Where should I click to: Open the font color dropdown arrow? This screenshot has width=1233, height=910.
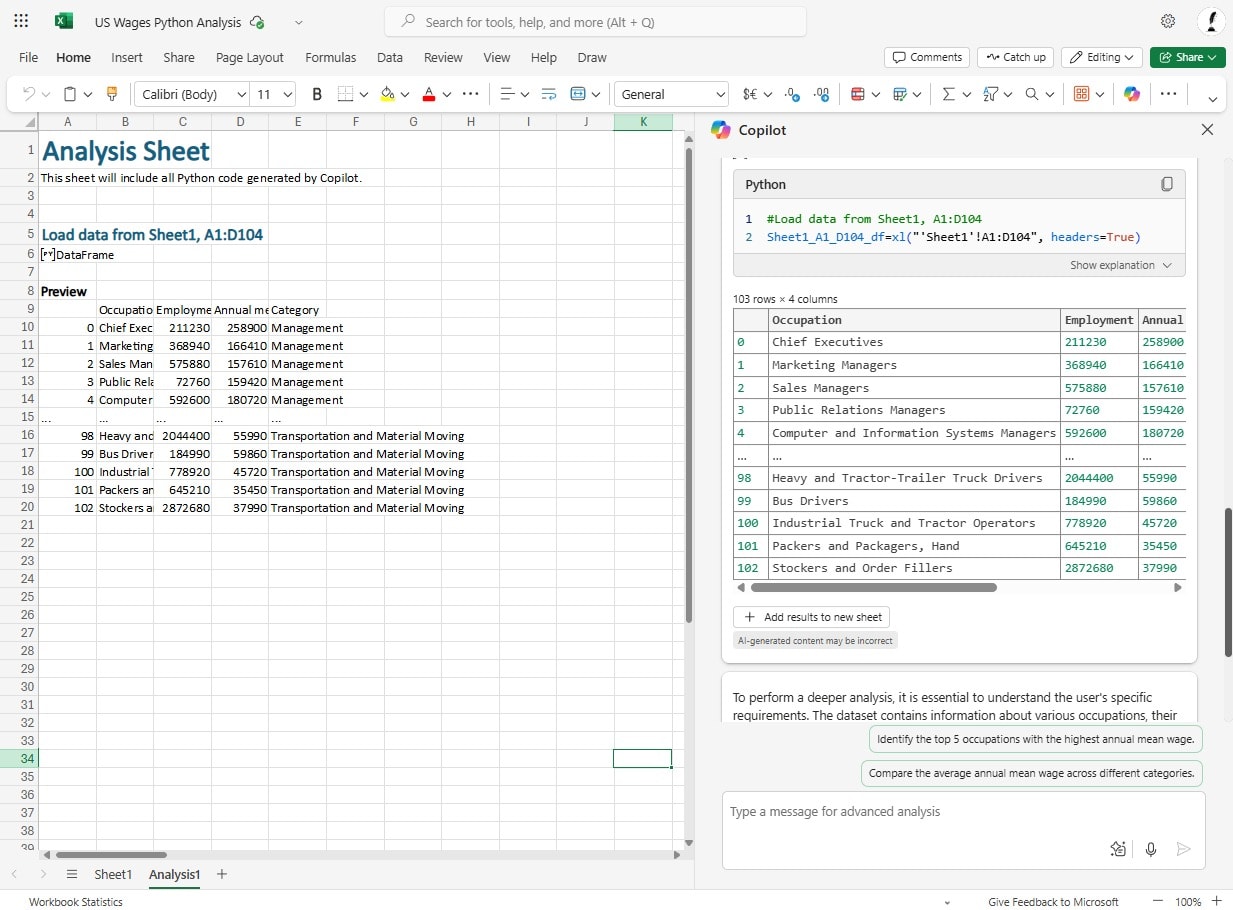click(447, 94)
